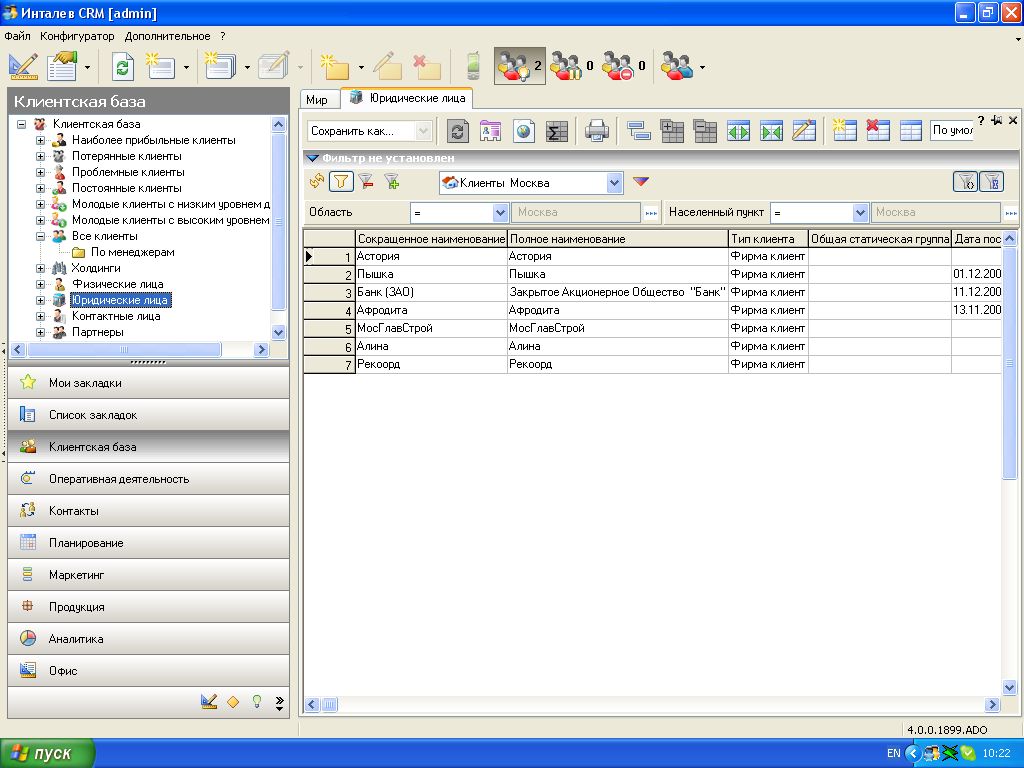Open the Оперативная деятельность section
Viewport: 1024px width, 768px height.
tap(148, 479)
